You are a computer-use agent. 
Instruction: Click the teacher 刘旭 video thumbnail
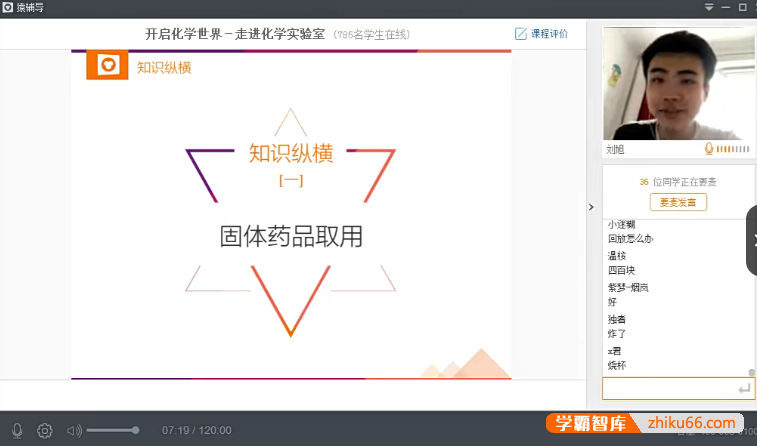tap(679, 84)
